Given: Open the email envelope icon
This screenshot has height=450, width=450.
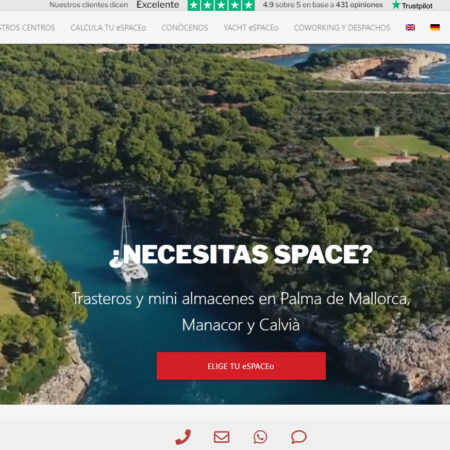Looking at the screenshot, I should pyautogui.click(x=221, y=437).
